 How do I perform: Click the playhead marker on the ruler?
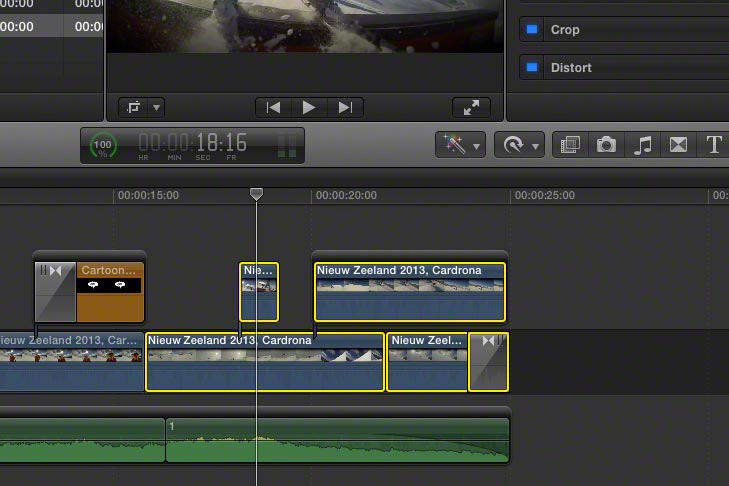click(256, 194)
